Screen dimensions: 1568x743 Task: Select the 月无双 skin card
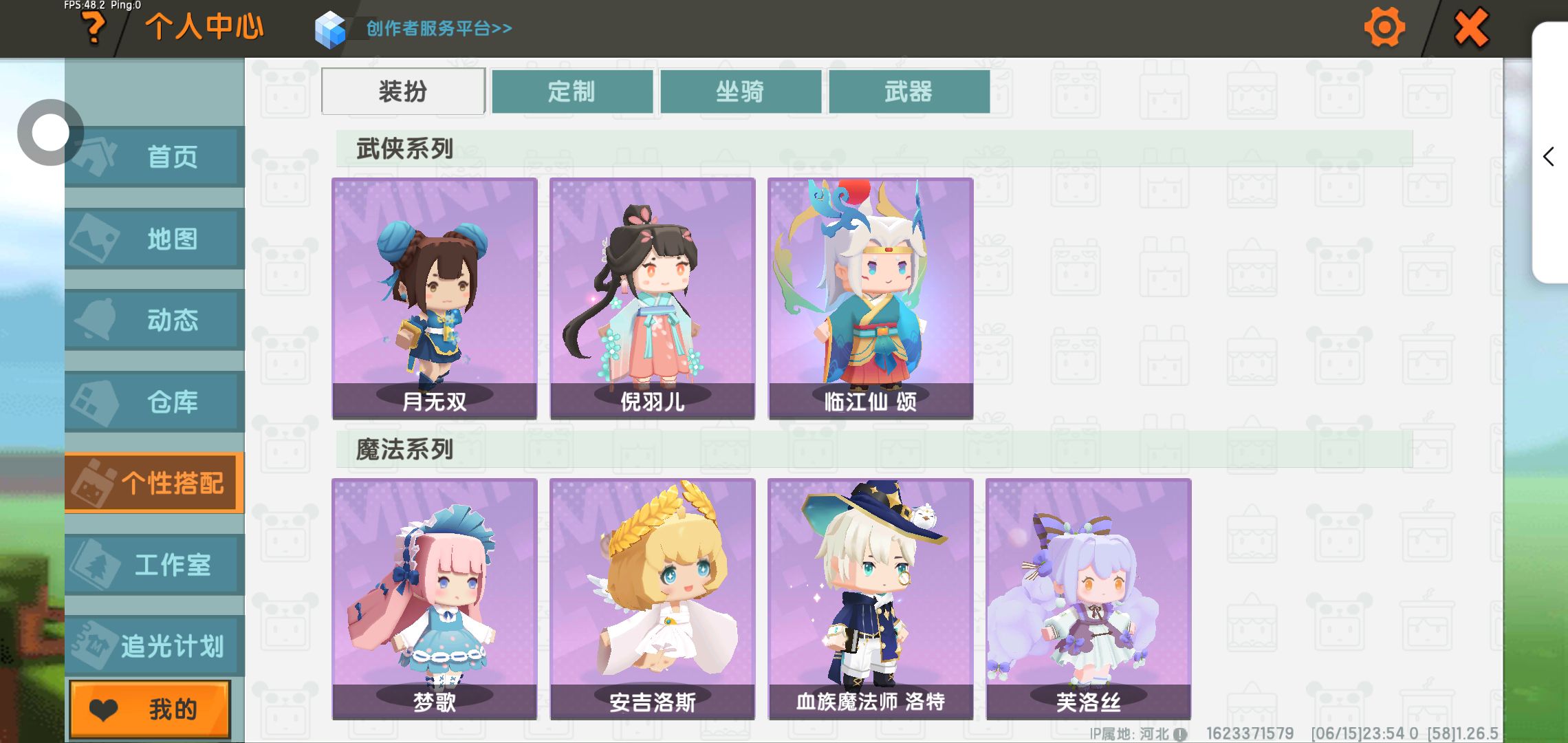tap(435, 299)
